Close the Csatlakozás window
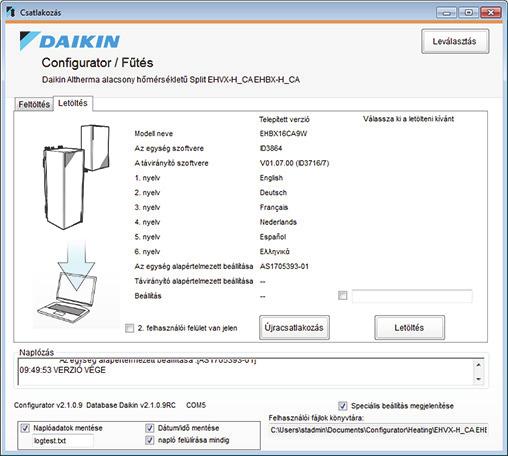The width and height of the screenshot is (508, 456). tap(490, 13)
